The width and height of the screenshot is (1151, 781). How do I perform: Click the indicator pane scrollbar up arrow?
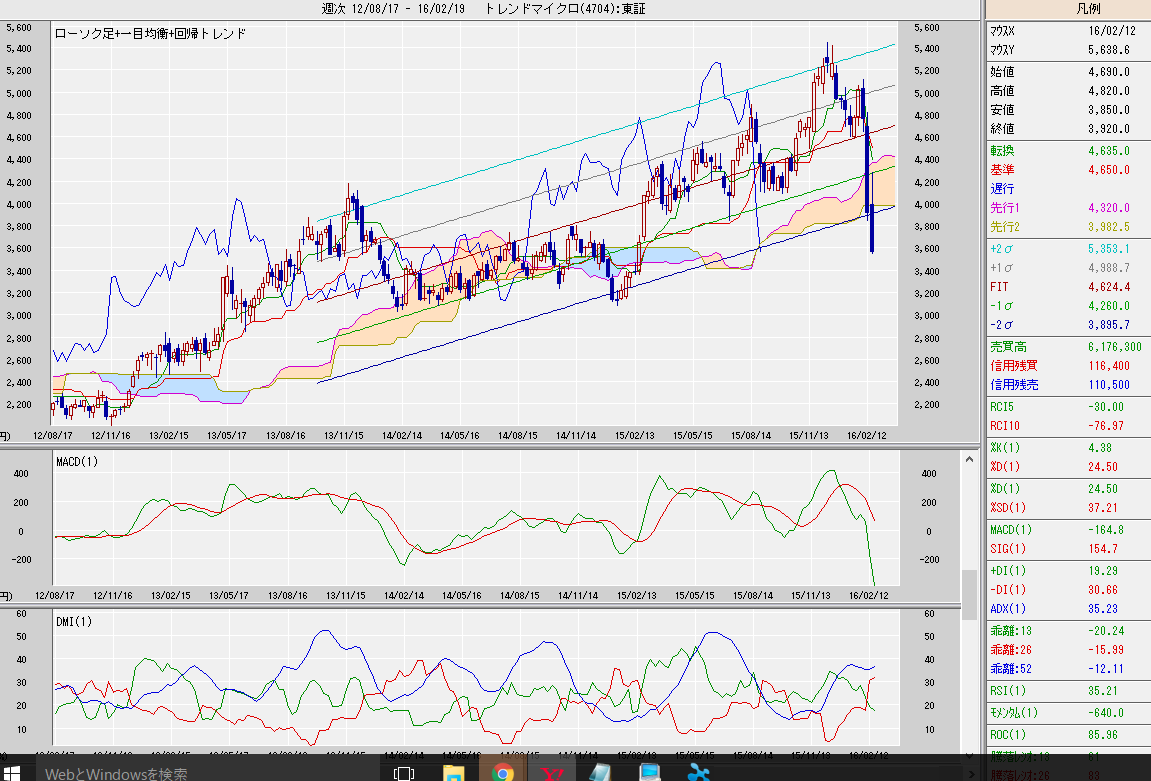pos(968,459)
